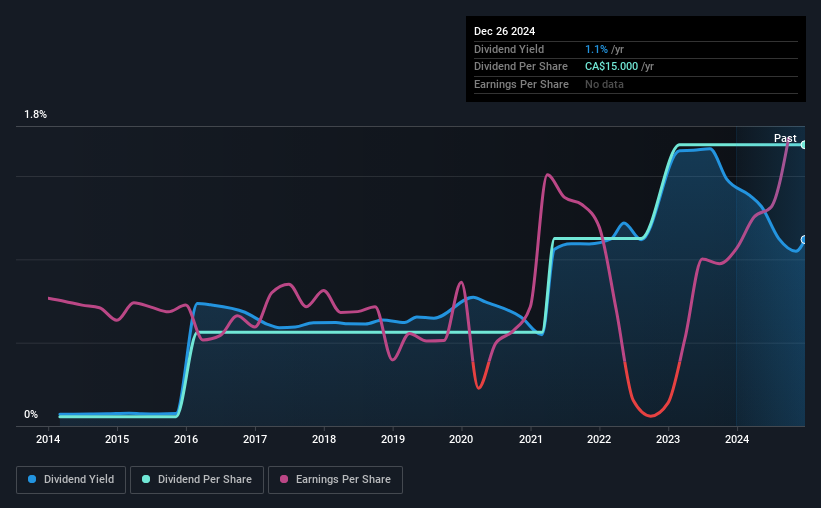The width and height of the screenshot is (821, 508).
Task: Click the 1.8% y-axis label
Action: click(36, 114)
